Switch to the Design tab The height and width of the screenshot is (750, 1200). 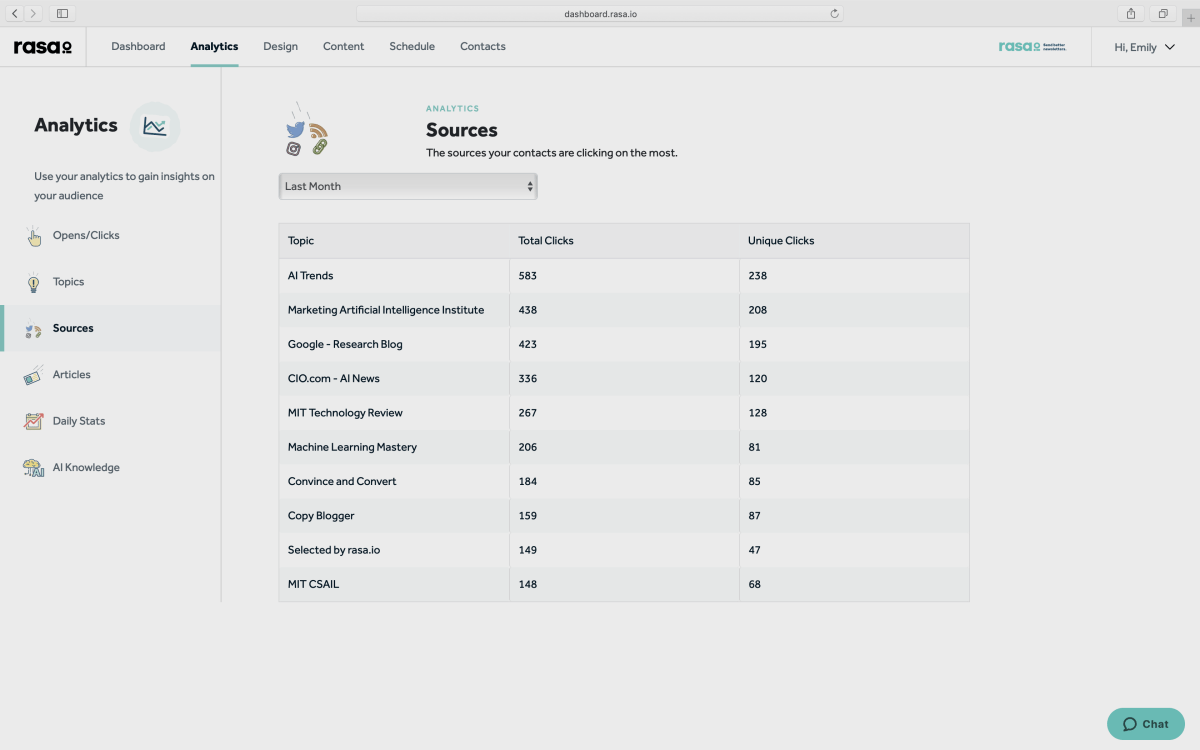(x=280, y=46)
